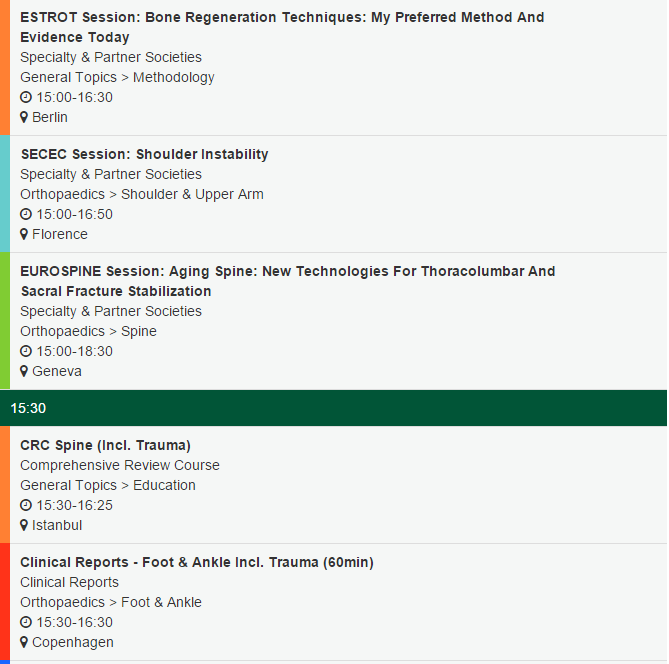Click the 15:30 time slot header
The image size is (669, 664).
click(333, 408)
